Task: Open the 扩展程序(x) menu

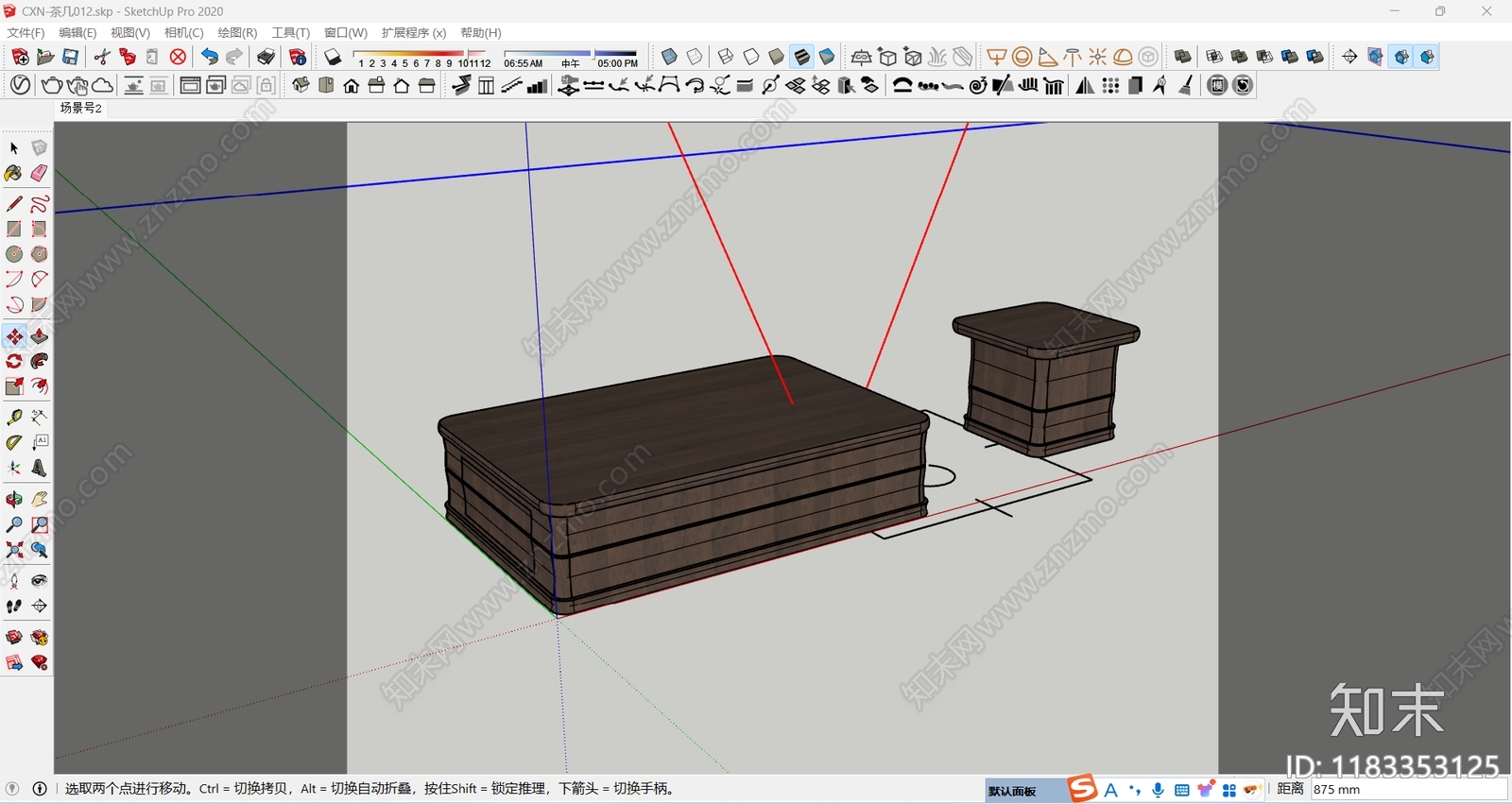Action: pos(414,33)
